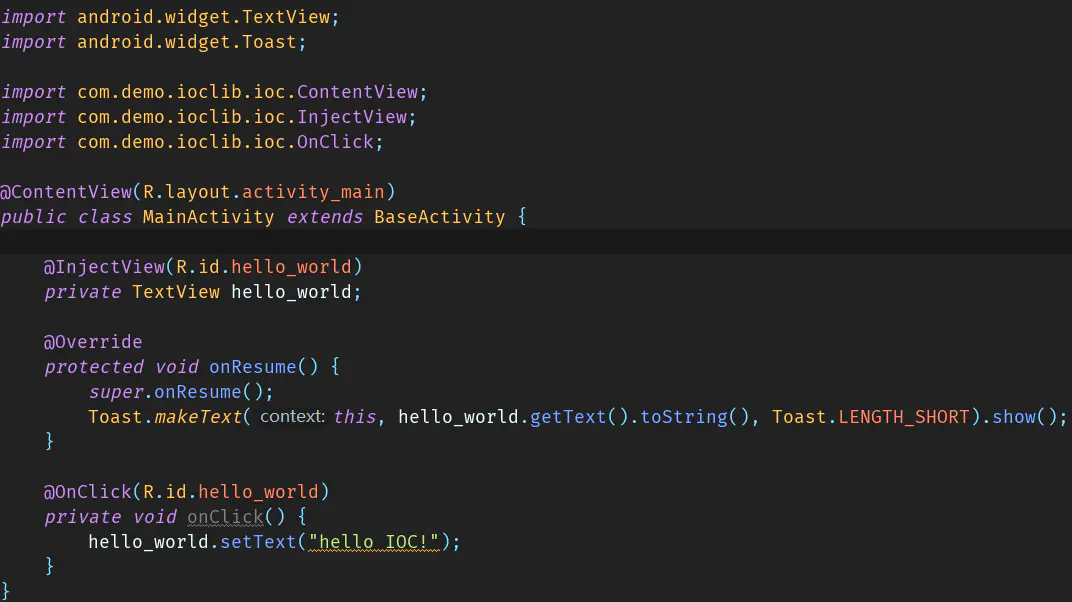This screenshot has height=602, width=1072.
Task: Click the super.onResume() call
Action: (180, 392)
